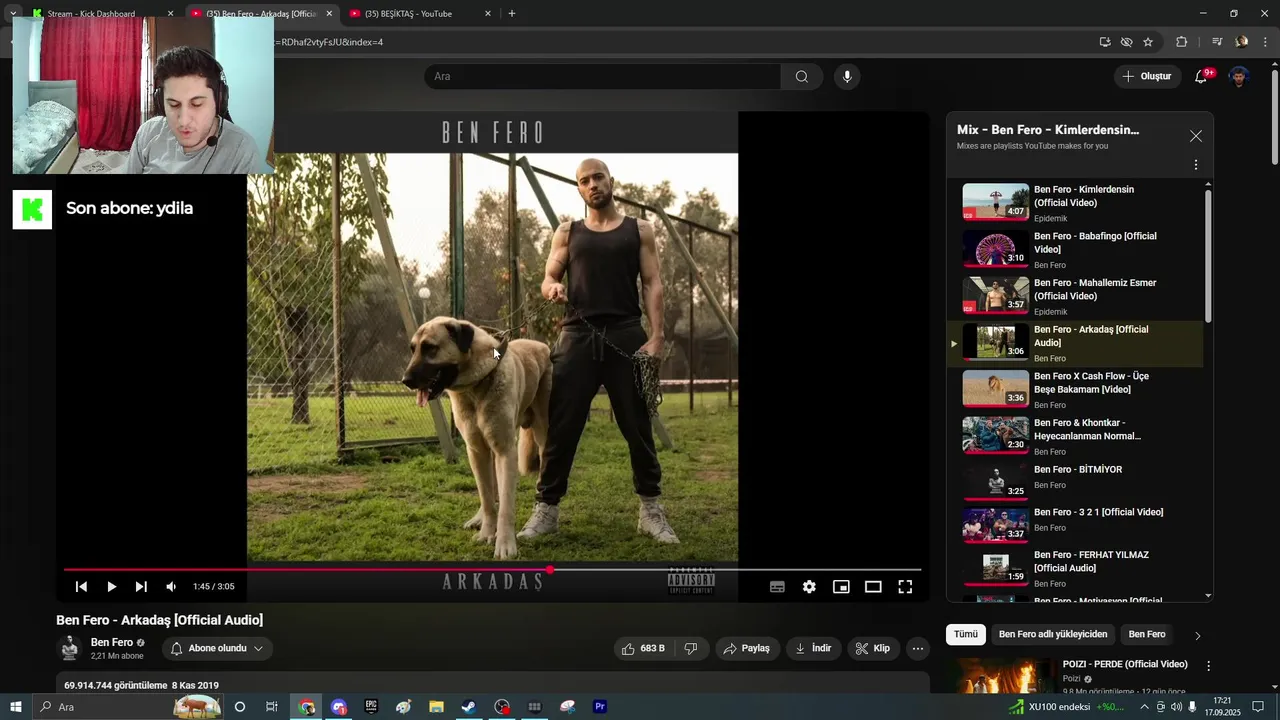This screenshot has width=1280, height=720.
Task: Download the video via İndir
Action: 813,648
